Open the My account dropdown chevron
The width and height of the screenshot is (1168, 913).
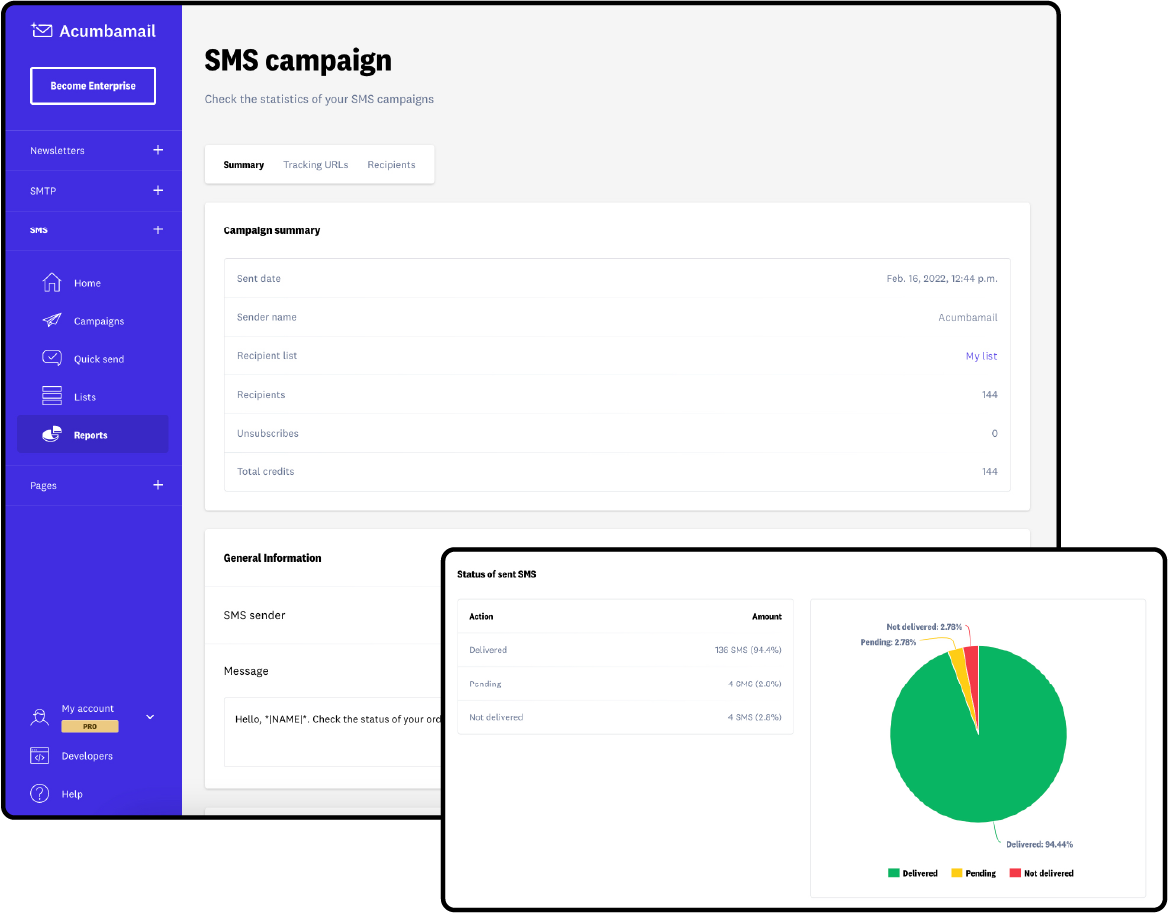tap(150, 716)
